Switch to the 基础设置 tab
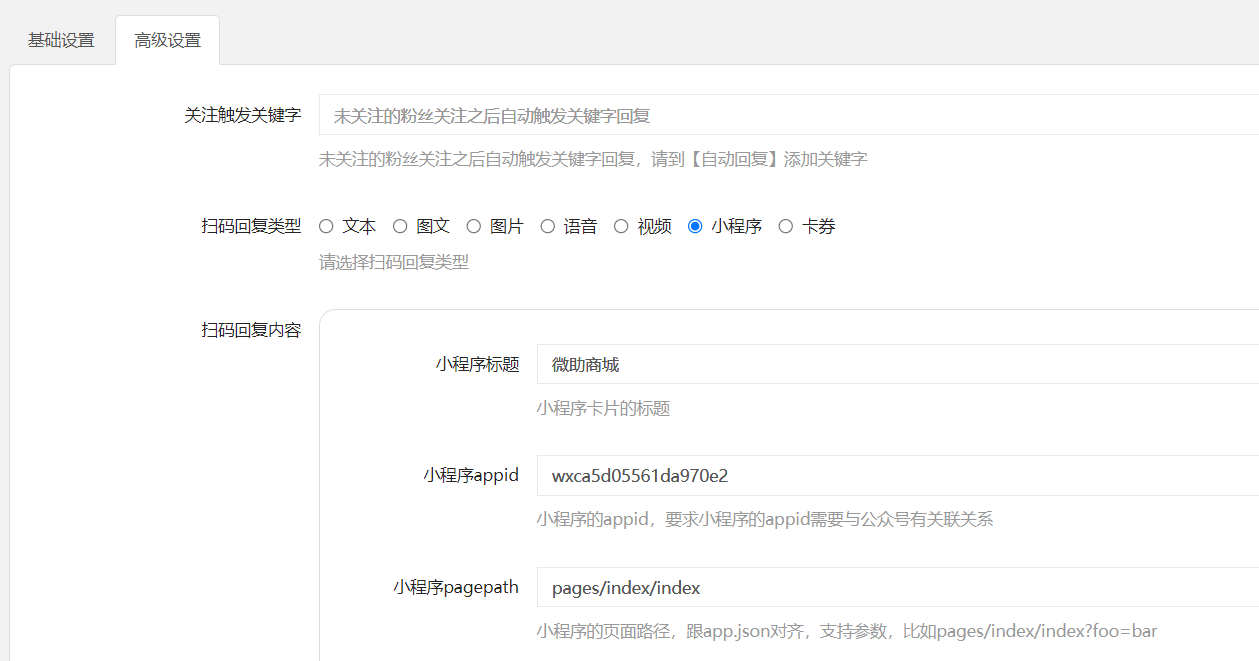Image resolution: width=1259 pixels, height=661 pixels. [61, 40]
